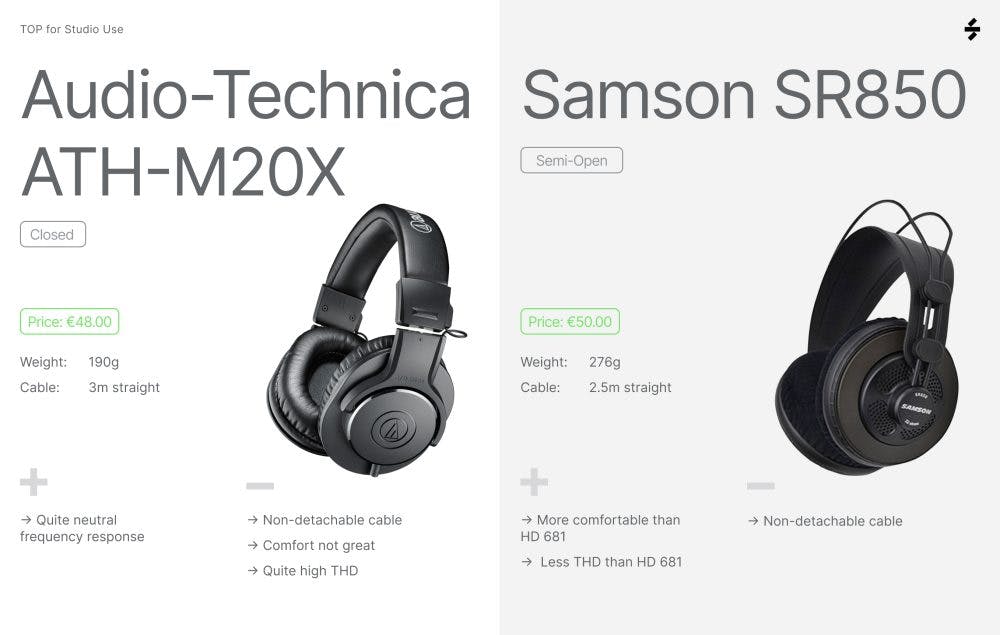Click the 3m straight cable value
1000x635 pixels.
pos(124,387)
